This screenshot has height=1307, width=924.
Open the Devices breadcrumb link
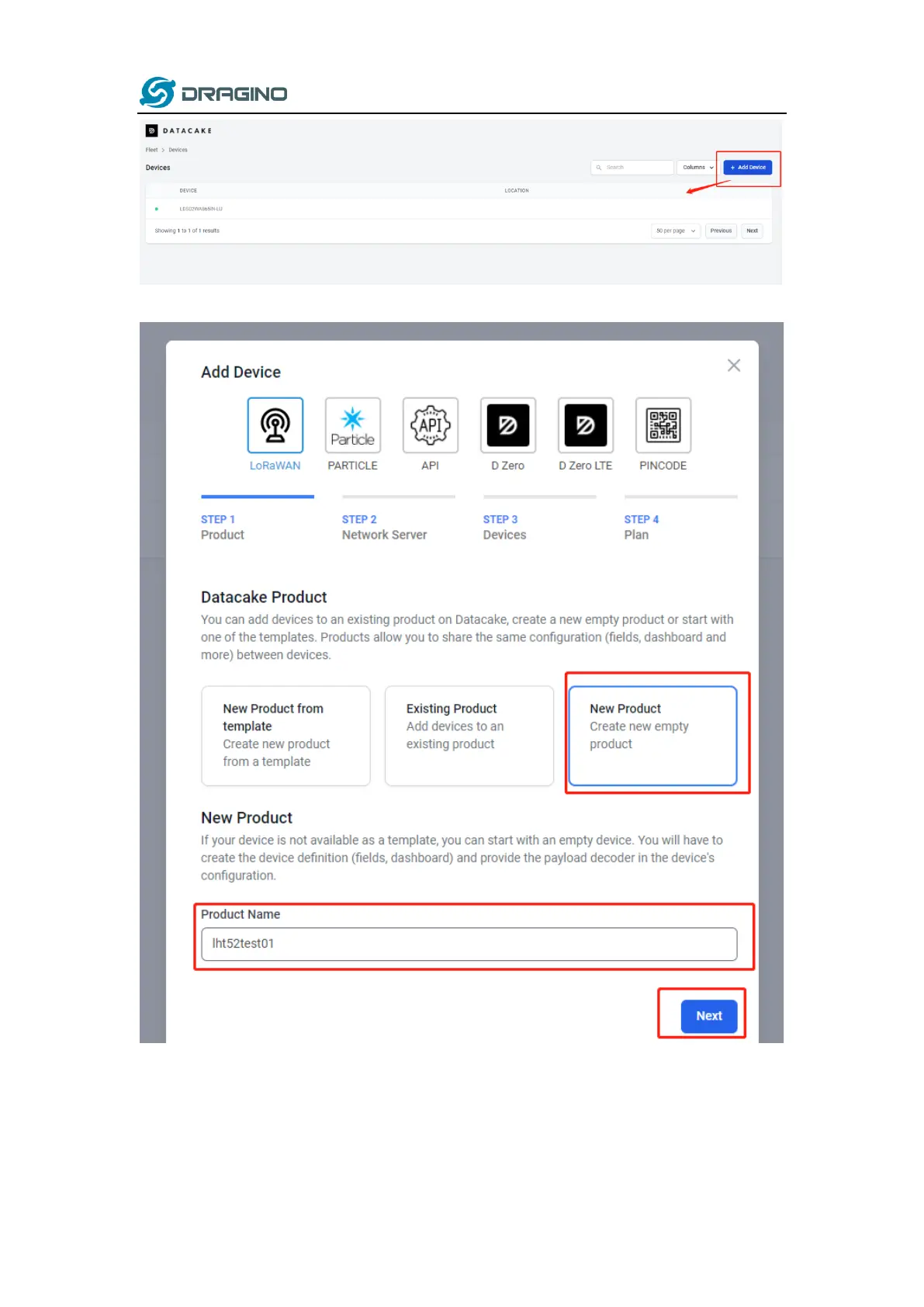[x=178, y=150]
